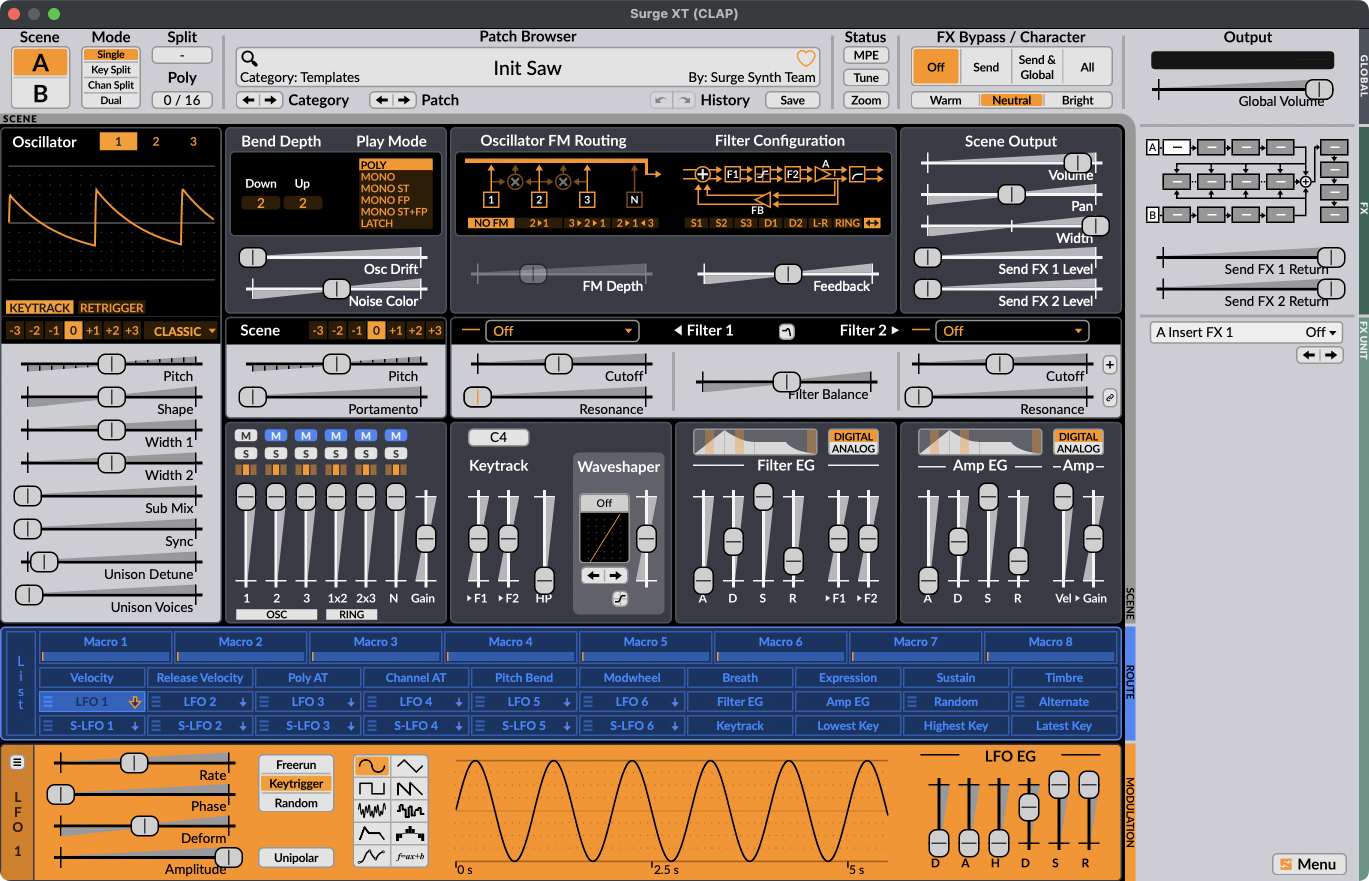The width and height of the screenshot is (1369, 881).
Task: Click the filter subtype icon between filters
Action: [x=787, y=332]
